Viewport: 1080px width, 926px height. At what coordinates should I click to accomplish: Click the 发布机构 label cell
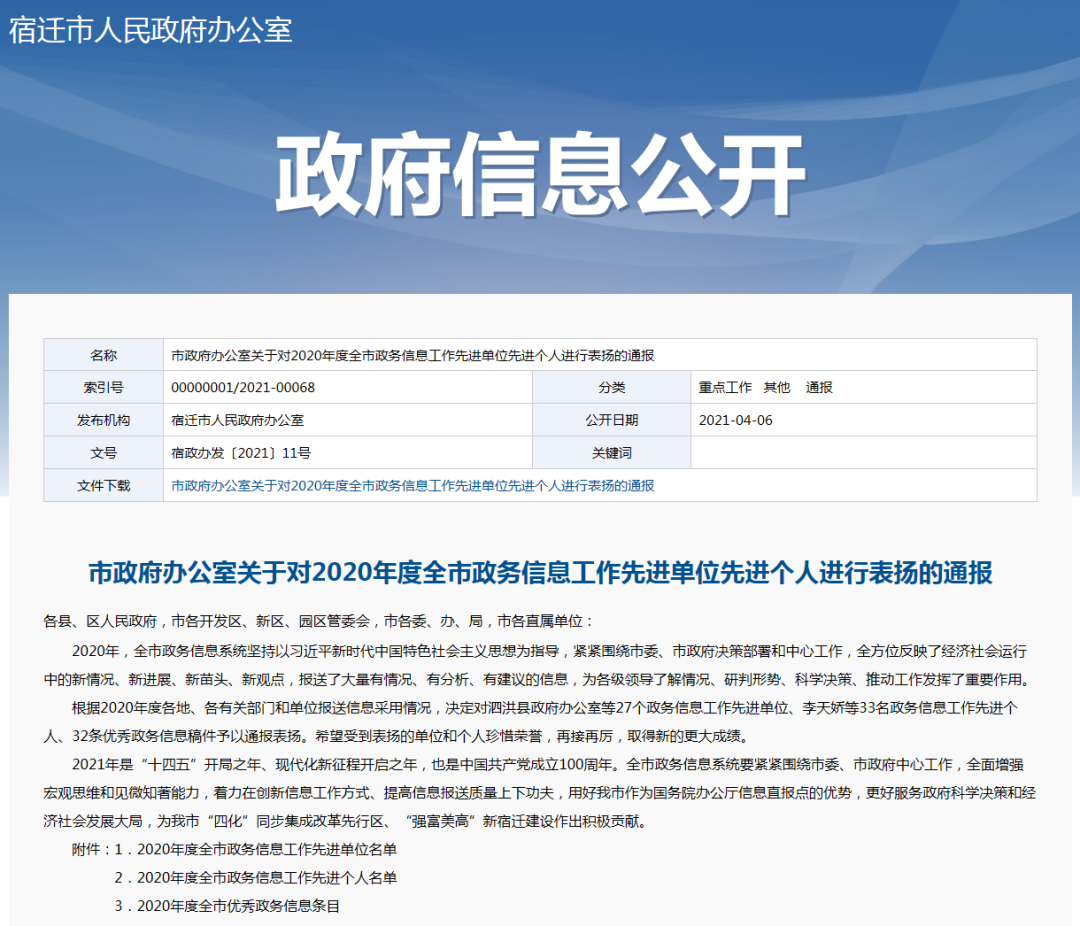(103, 420)
